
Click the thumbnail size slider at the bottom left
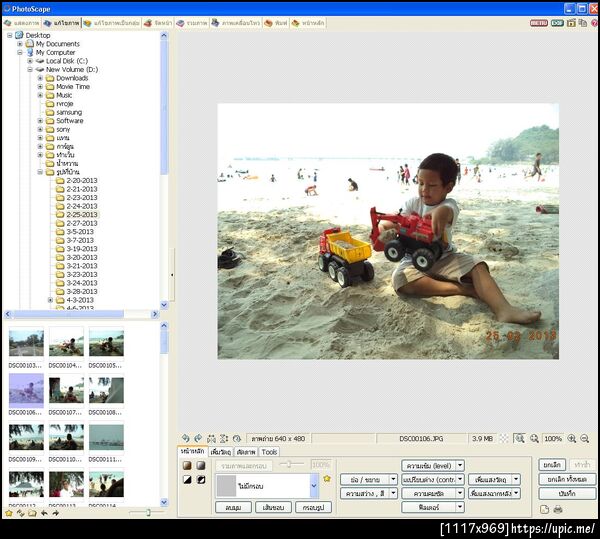147,512
